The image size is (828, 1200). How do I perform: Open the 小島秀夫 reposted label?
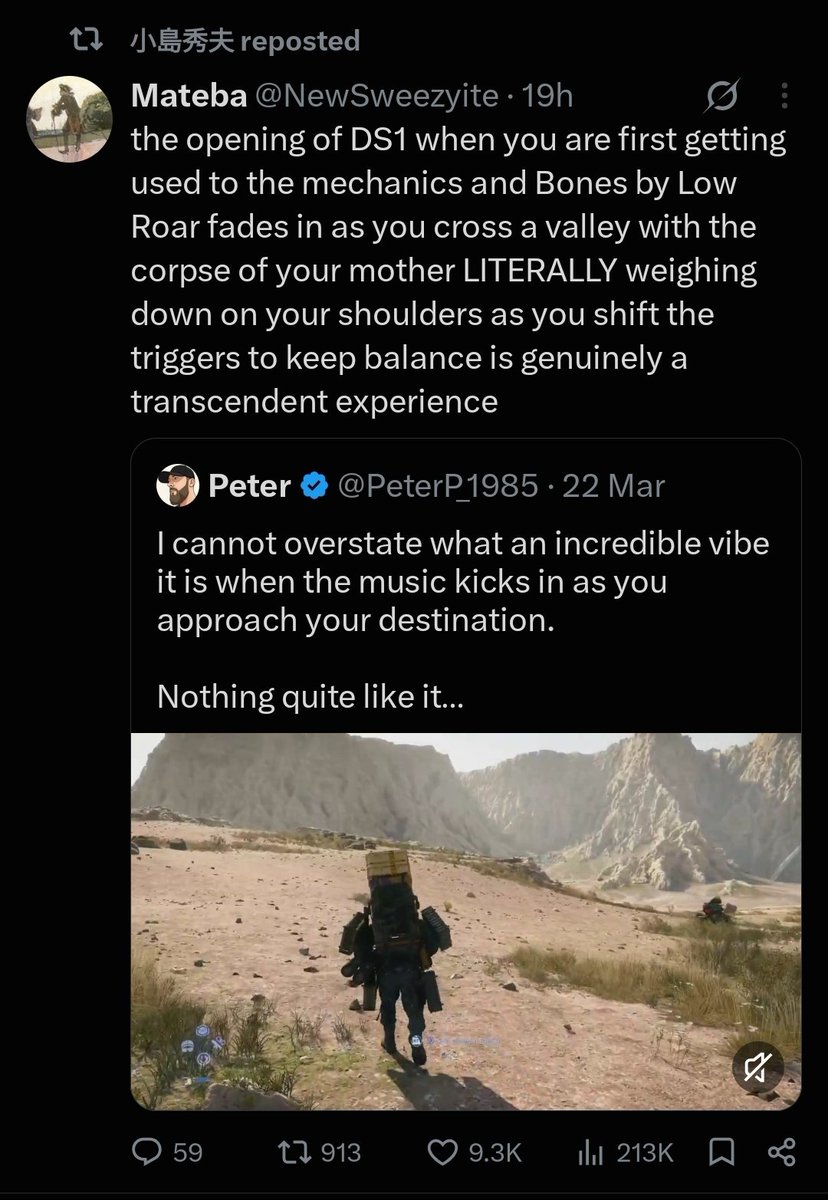coord(245,41)
